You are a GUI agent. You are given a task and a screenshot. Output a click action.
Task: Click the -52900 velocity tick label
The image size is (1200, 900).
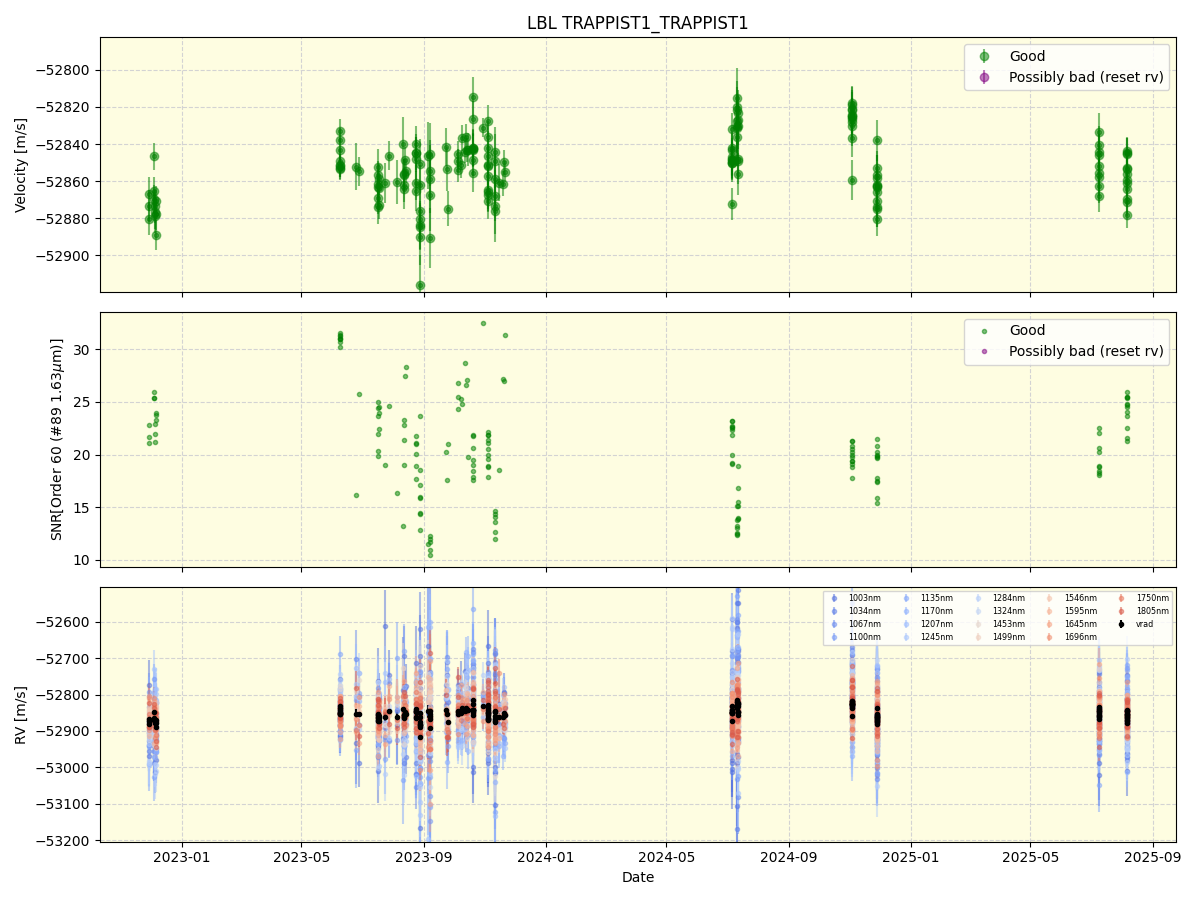64,255
